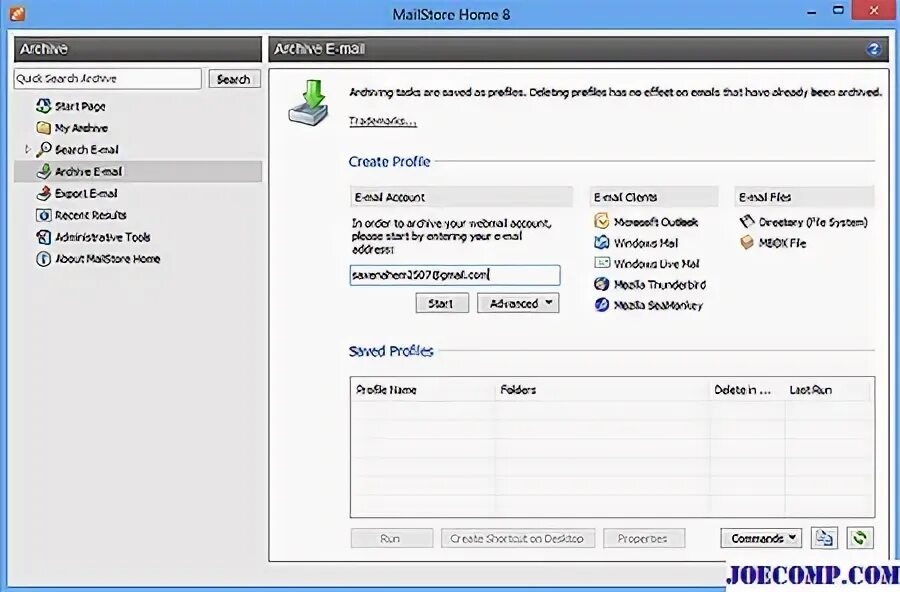Viewport: 900px width, 592px height.
Task: Select Export E-mail in sidebar
Action: pos(86,194)
